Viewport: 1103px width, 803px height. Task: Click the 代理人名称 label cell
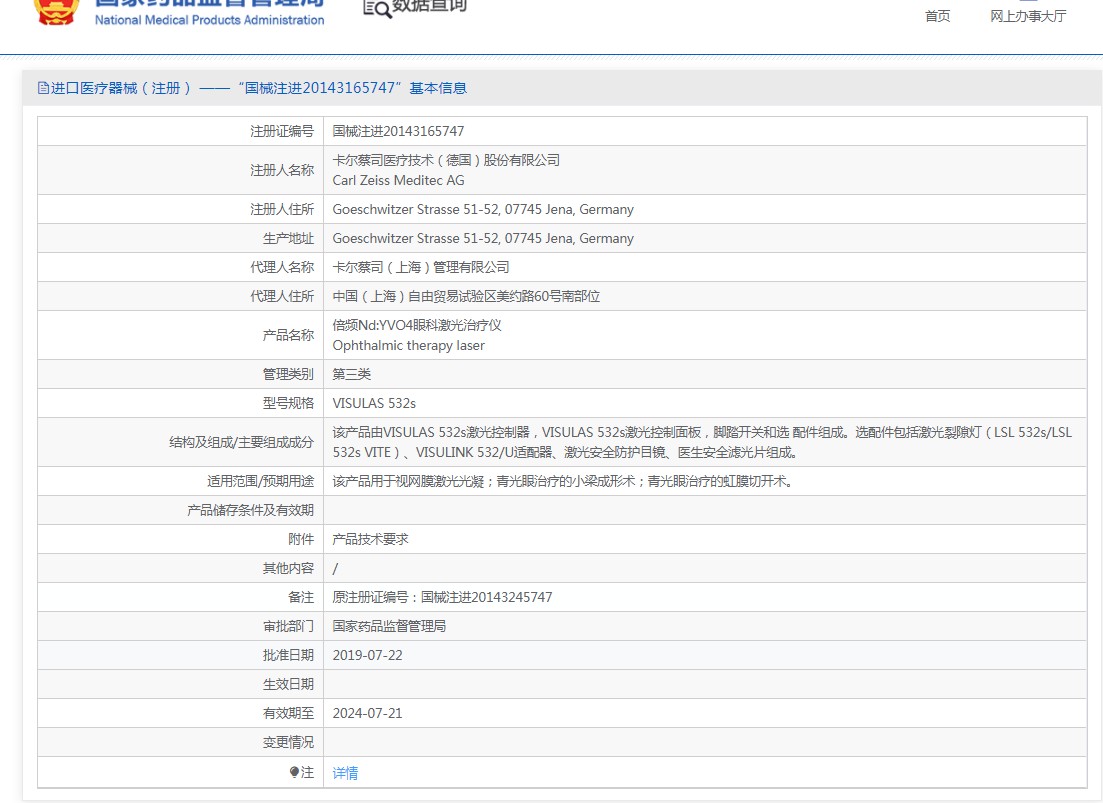tap(180, 267)
